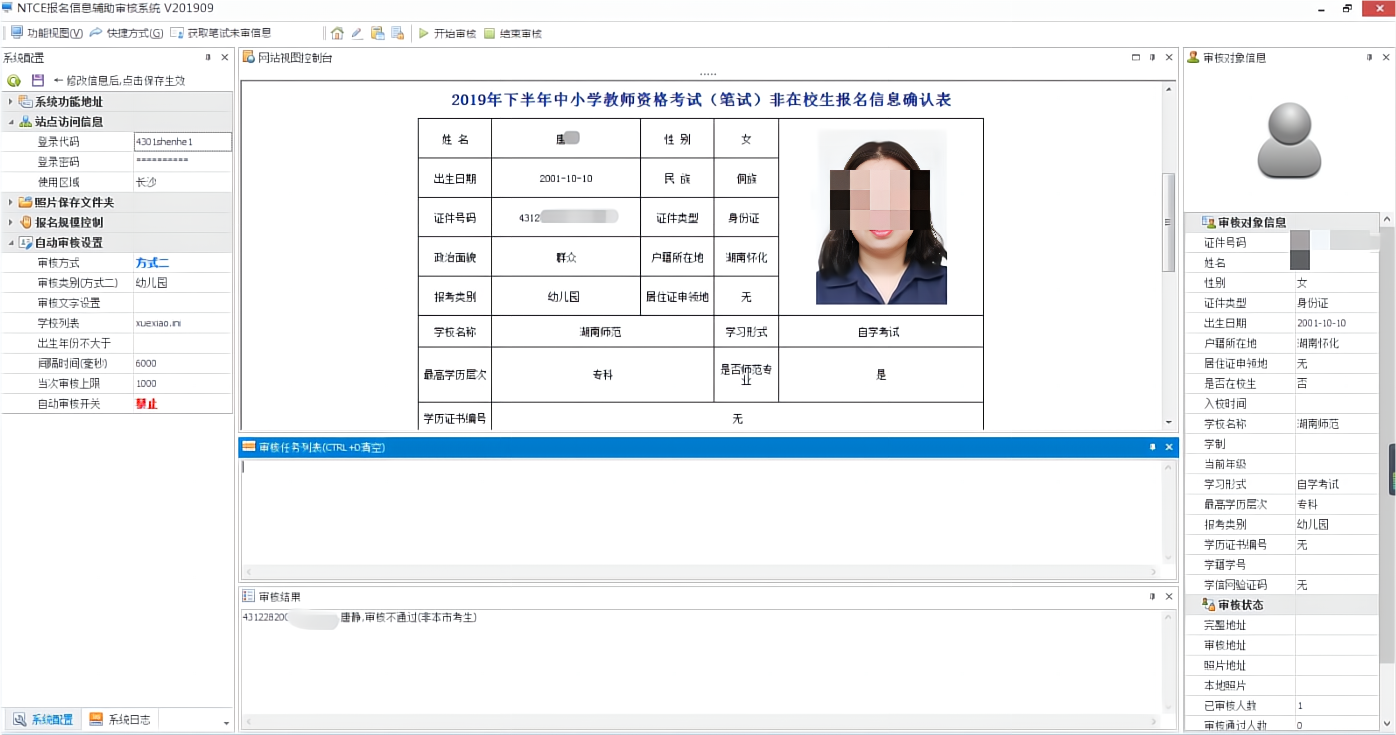The image size is (1396, 735).
Task: Click the person icon beside the 审核对象信息 title
Action: pyautogui.click(x=1193, y=58)
